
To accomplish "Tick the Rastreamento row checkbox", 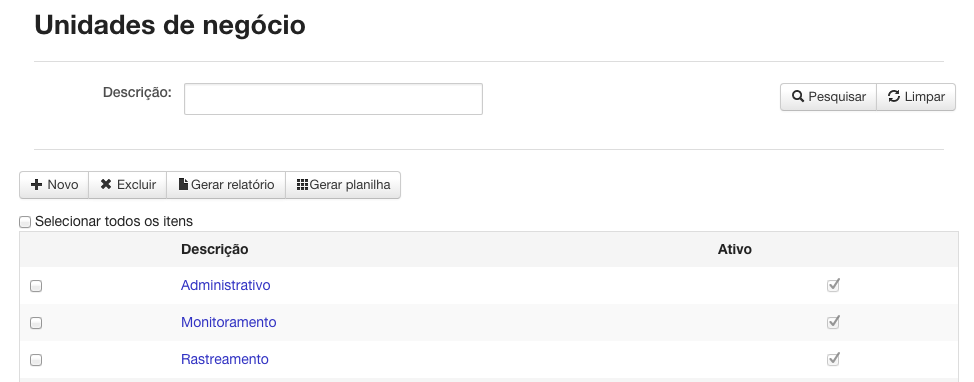I will 36,360.
